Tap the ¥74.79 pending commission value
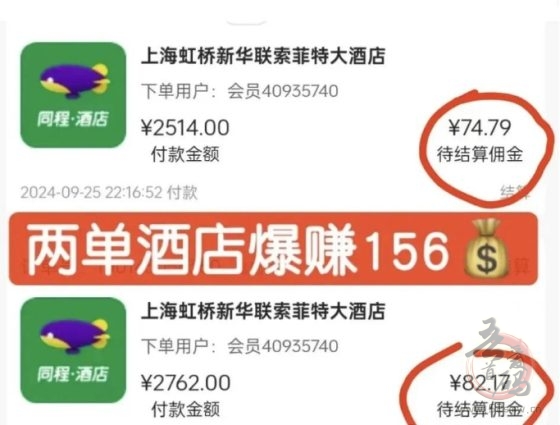The height and width of the screenshot is (425, 560). pos(480,128)
